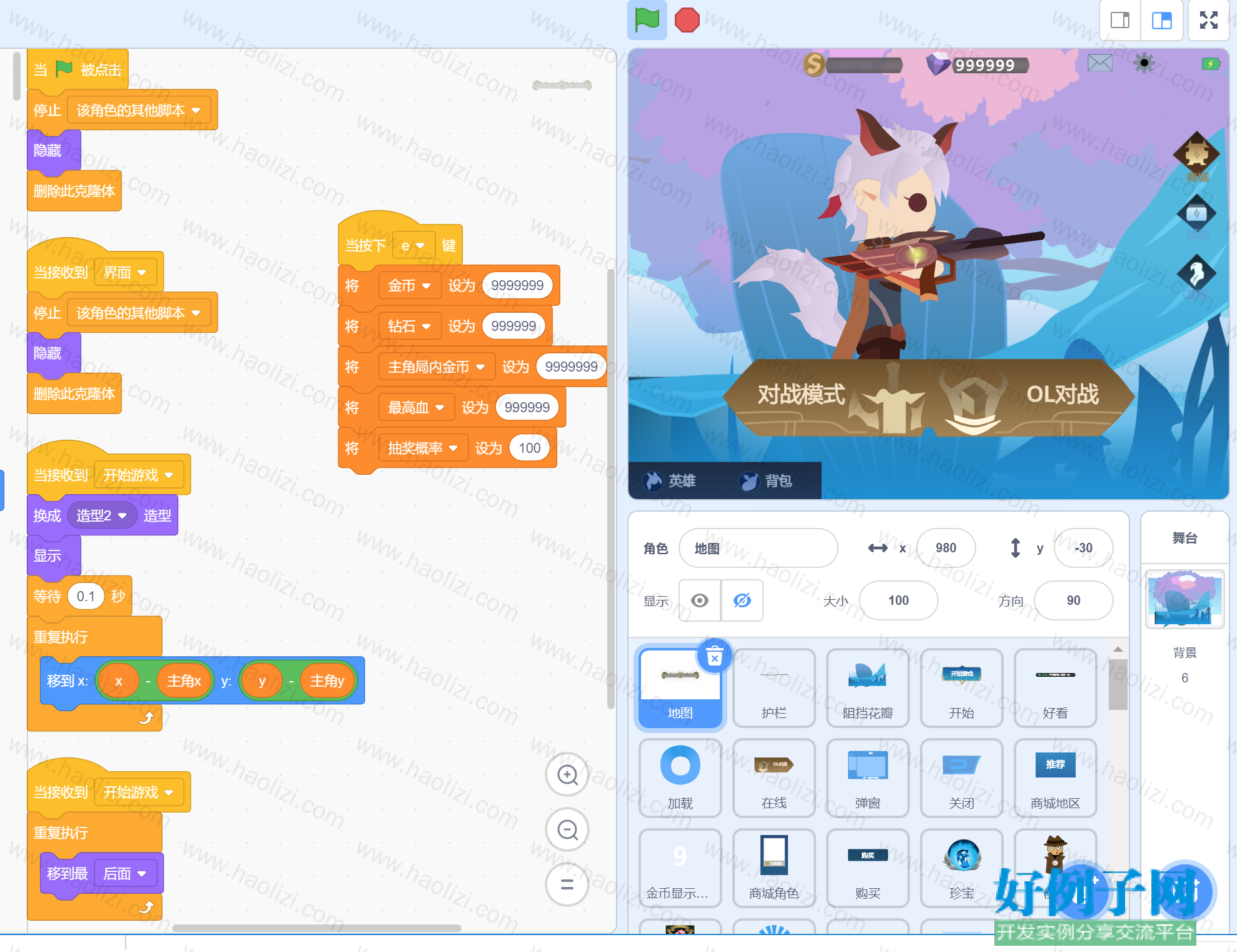
Task: Edit the 金币 value 9999999
Action: click(517, 286)
